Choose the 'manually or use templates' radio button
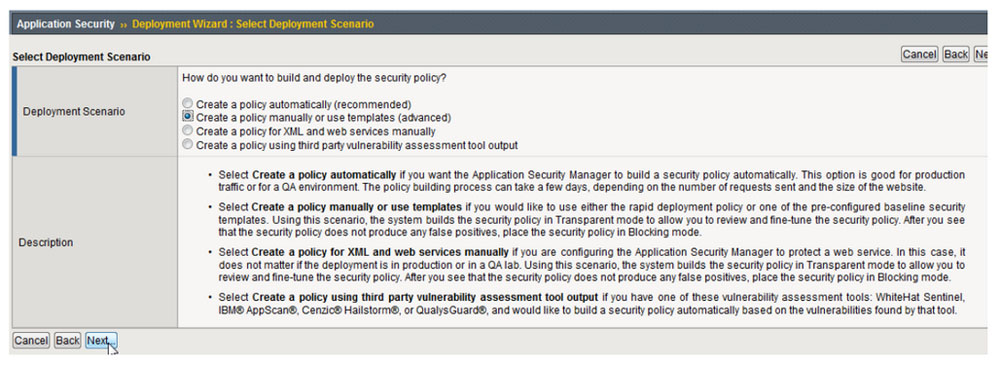 click(x=187, y=117)
